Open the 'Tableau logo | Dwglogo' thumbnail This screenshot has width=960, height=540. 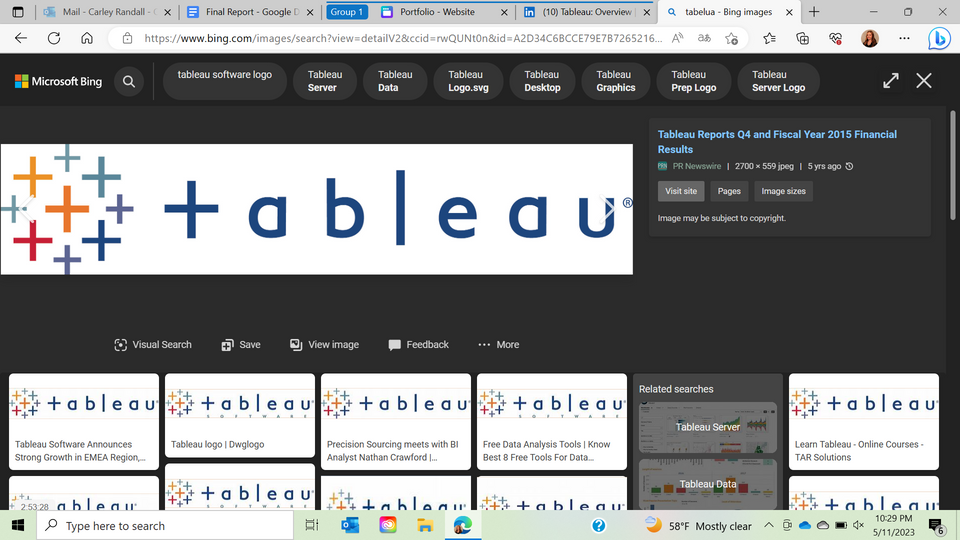click(x=240, y=415)
